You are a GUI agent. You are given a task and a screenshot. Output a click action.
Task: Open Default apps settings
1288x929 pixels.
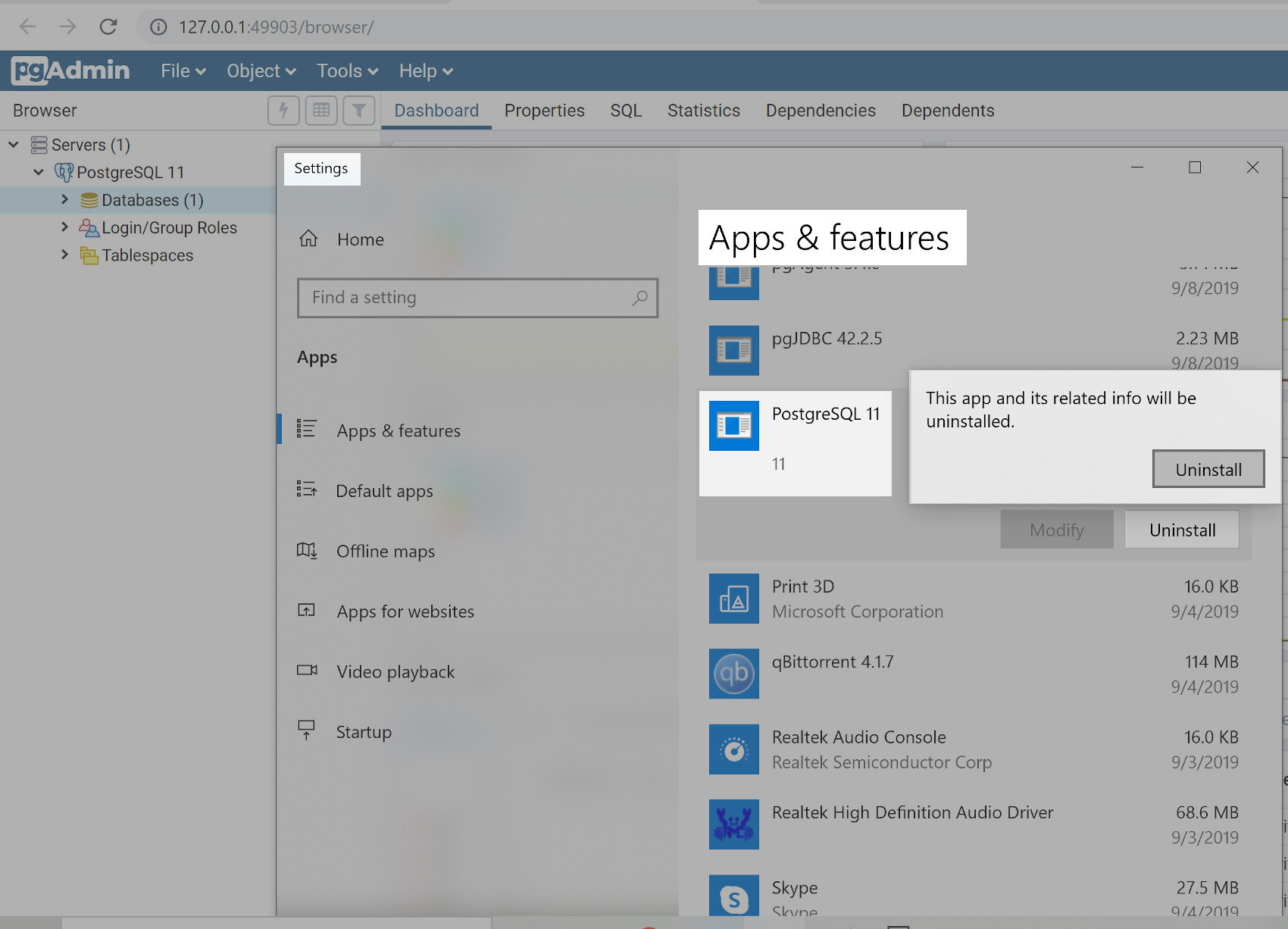pos(384,490)
